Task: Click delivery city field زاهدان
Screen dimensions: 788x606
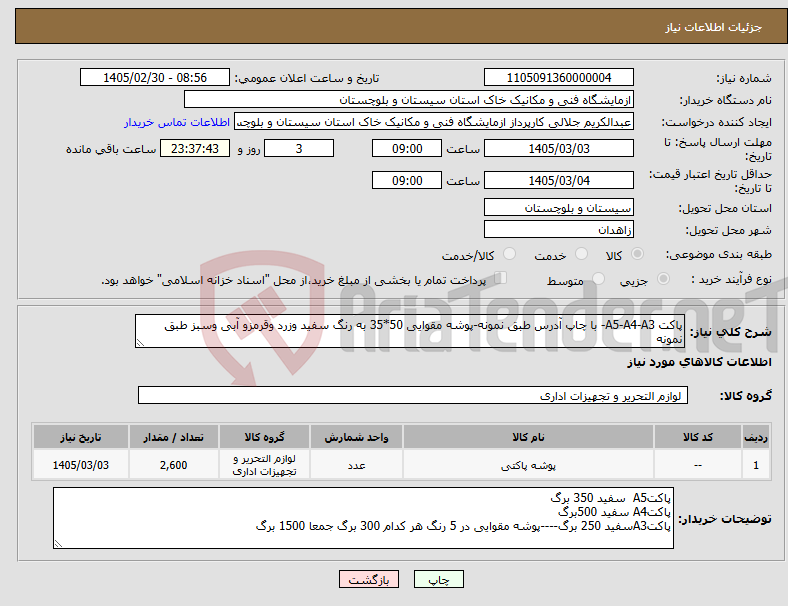Action: click(x=558, y=230)
